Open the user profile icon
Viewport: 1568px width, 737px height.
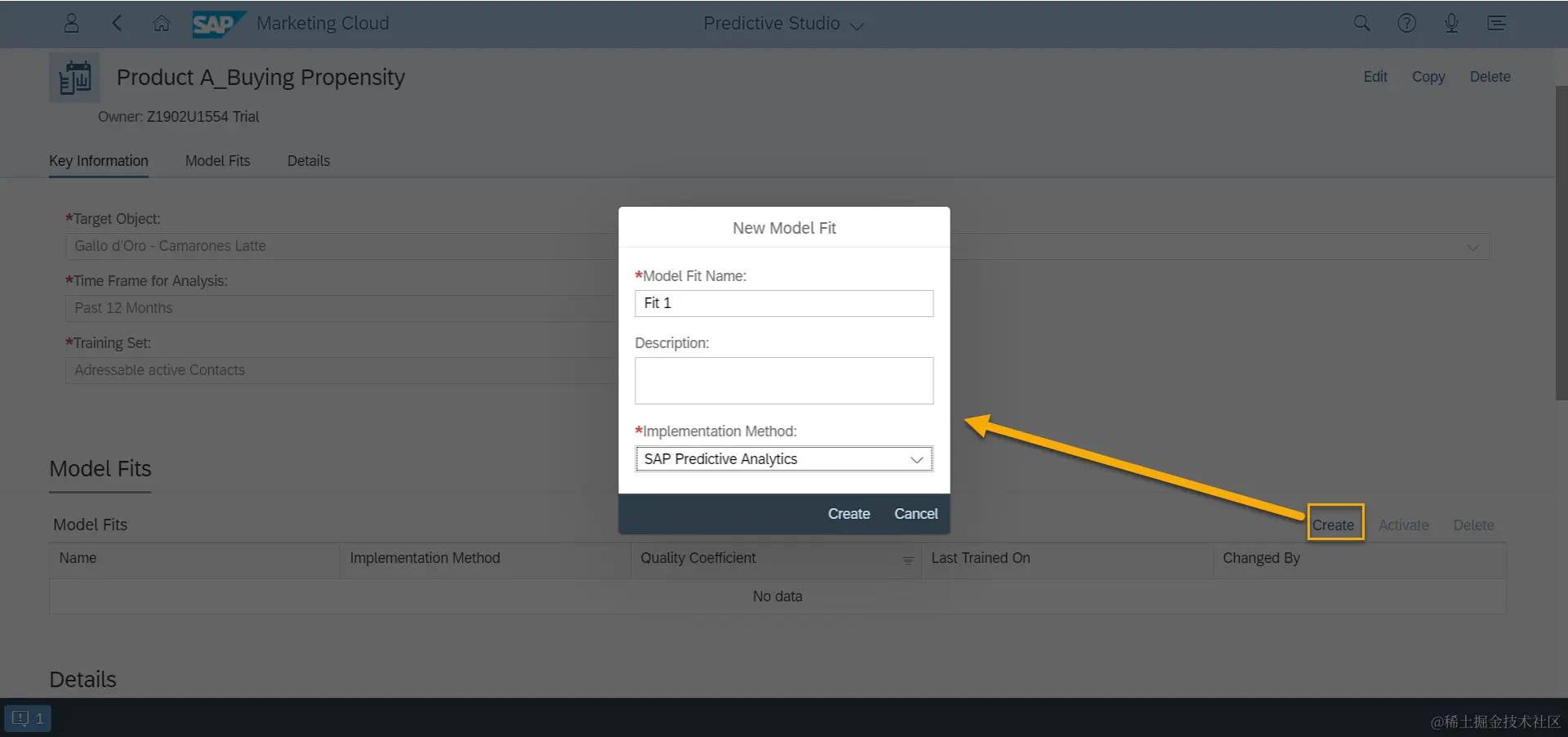click(72, 23)
